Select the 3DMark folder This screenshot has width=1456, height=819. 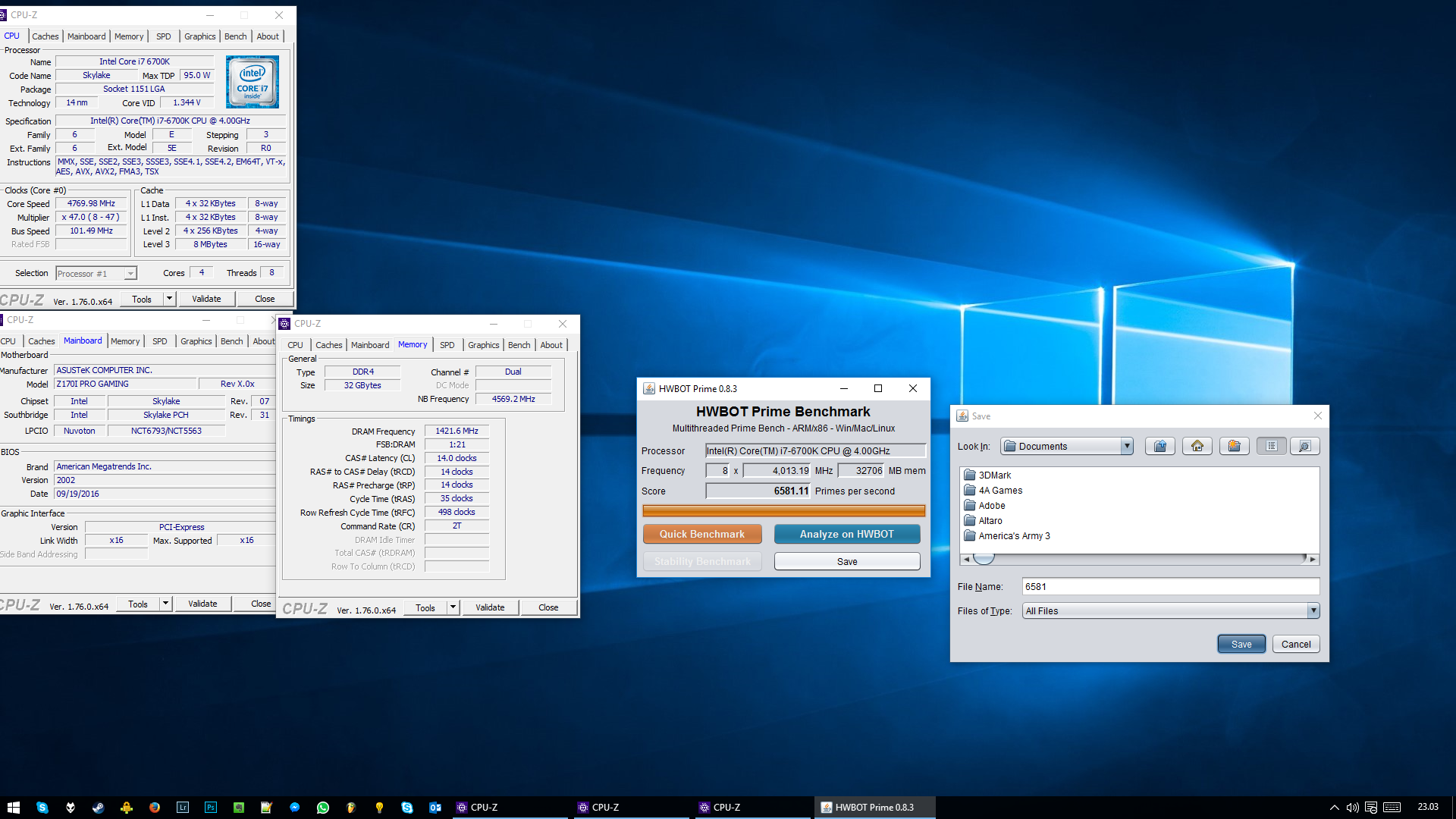tap(987, 475)
